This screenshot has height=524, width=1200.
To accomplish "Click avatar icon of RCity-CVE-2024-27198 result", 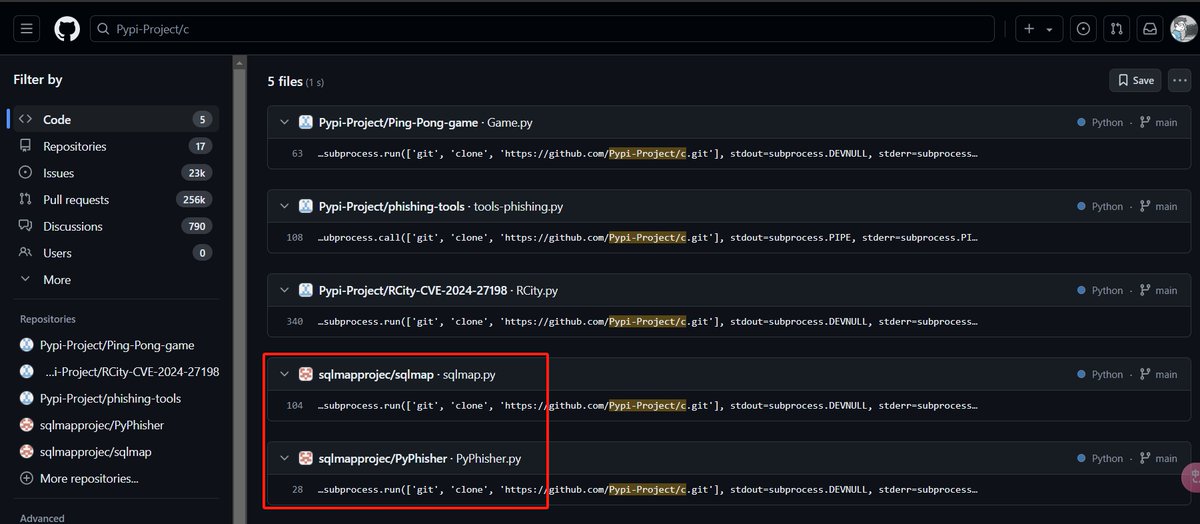I will tap(306, 290).
